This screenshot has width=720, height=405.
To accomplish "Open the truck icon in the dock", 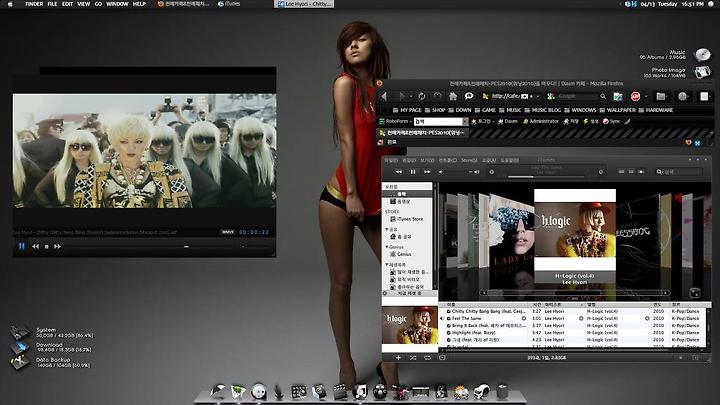I will click(x=481, y=392).
